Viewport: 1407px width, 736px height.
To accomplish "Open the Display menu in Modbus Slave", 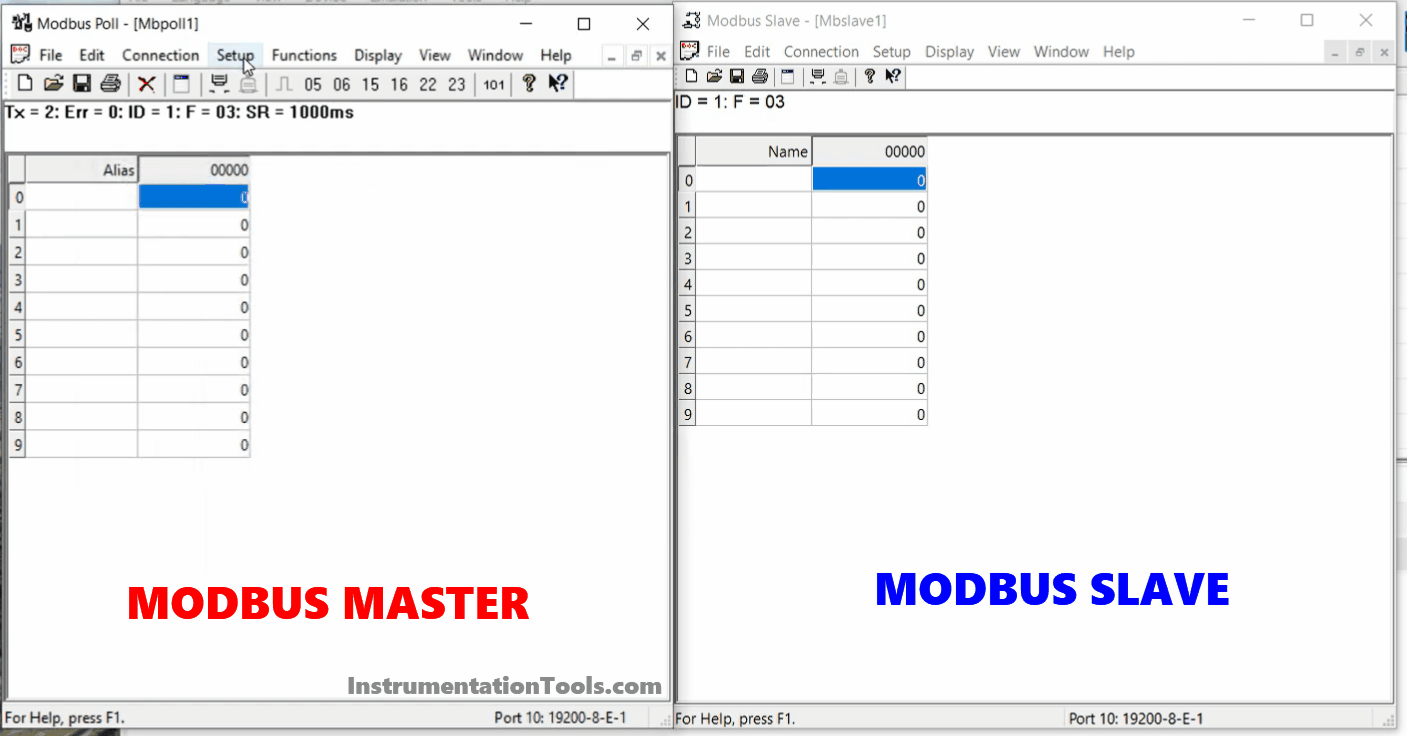I will pyautogui.click(x=950, y=51).
